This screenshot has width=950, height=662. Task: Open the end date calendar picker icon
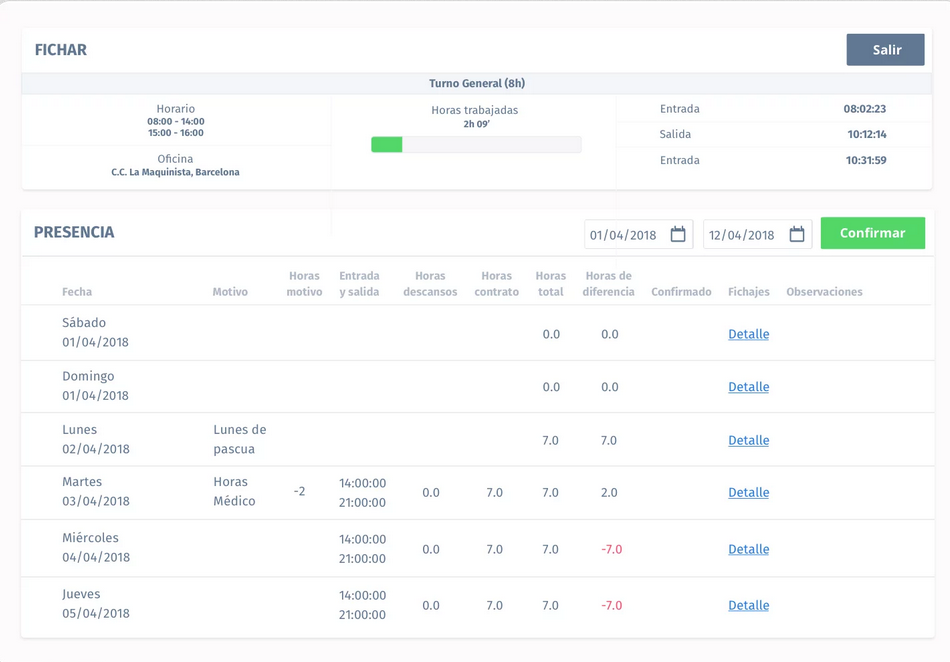point(797,234)
